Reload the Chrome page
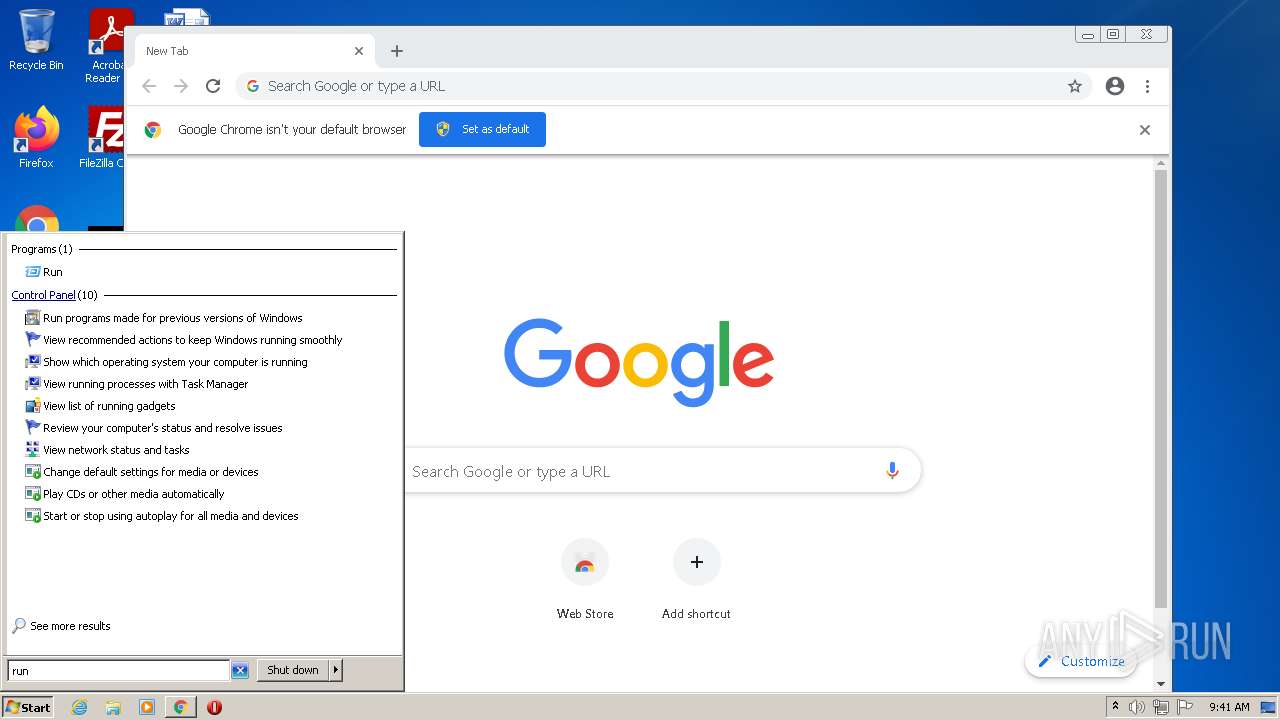This screenshot has width=1280, height=720. 213,86
